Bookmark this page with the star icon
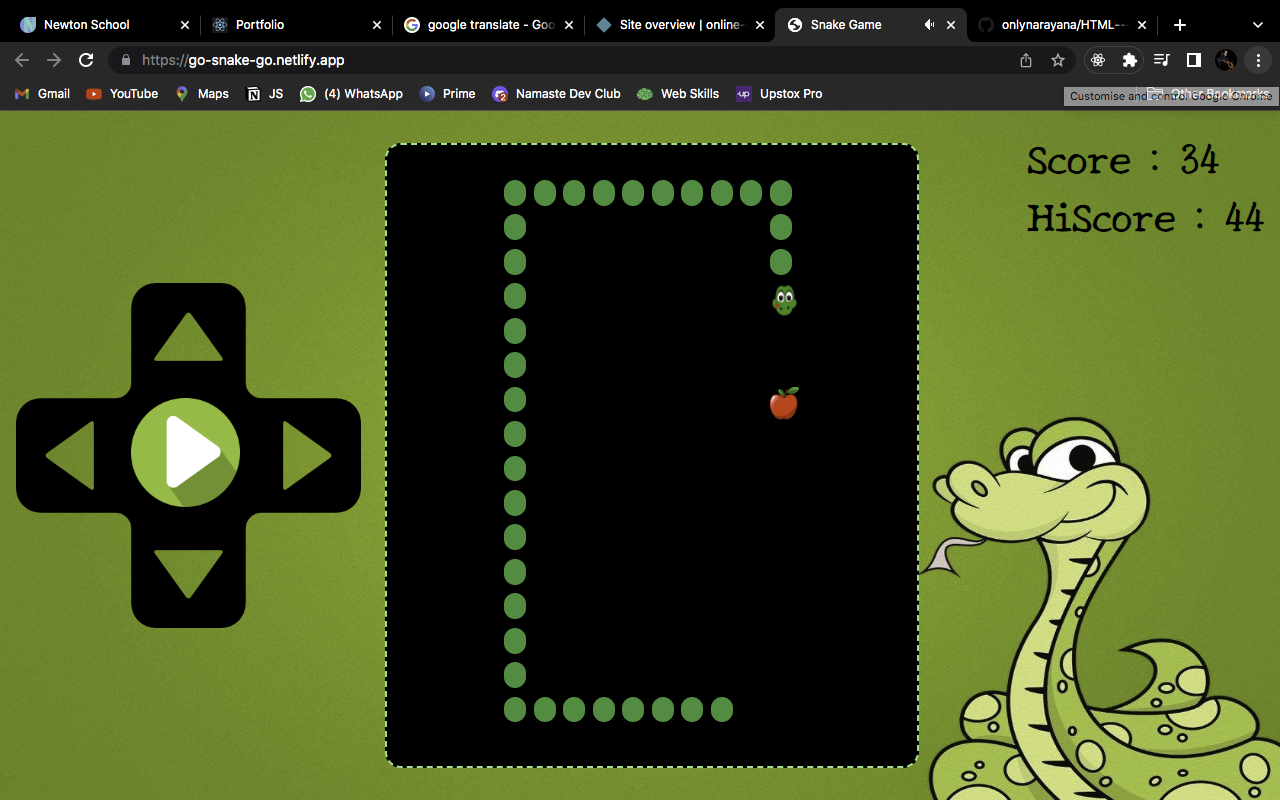Viewport: 1280px width, 800px height. (1058, 60)
